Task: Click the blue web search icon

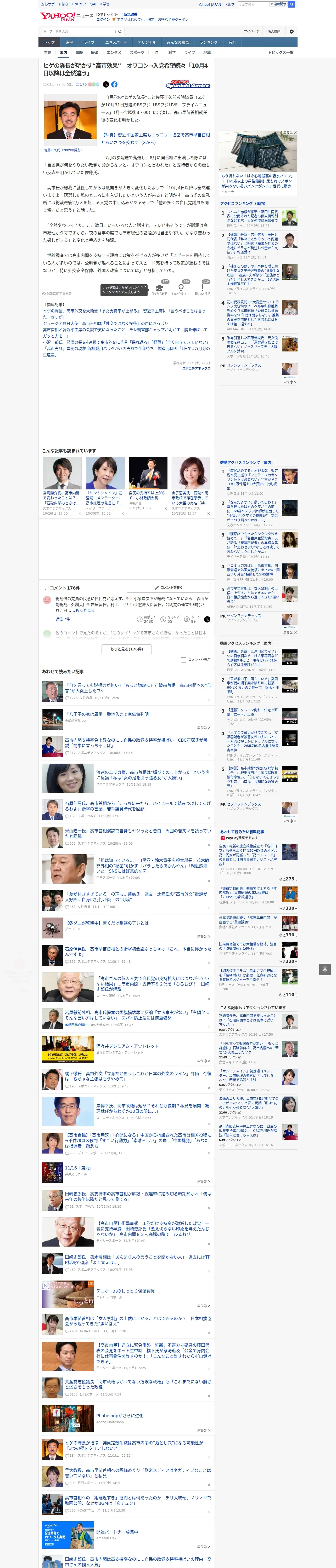Action: click(292, 4)
